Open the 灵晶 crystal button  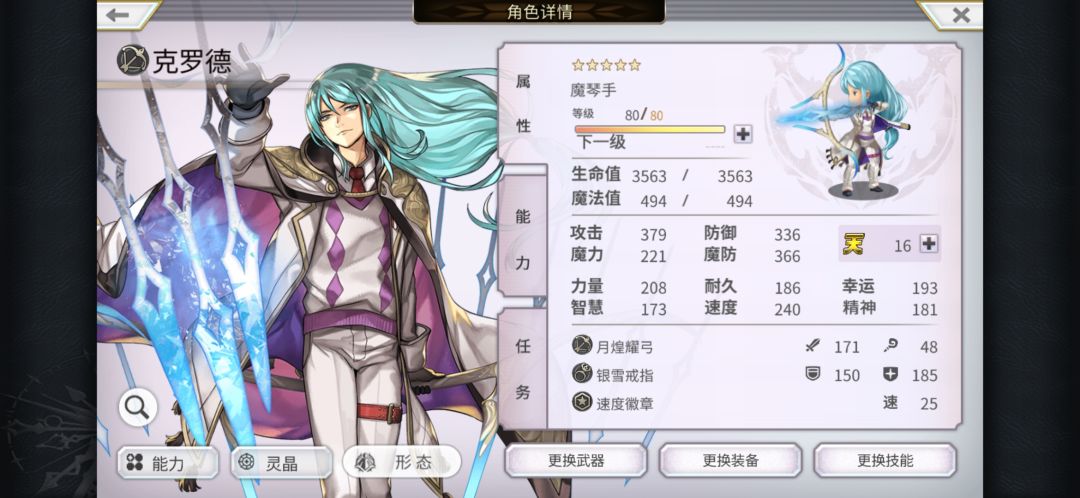281,462
